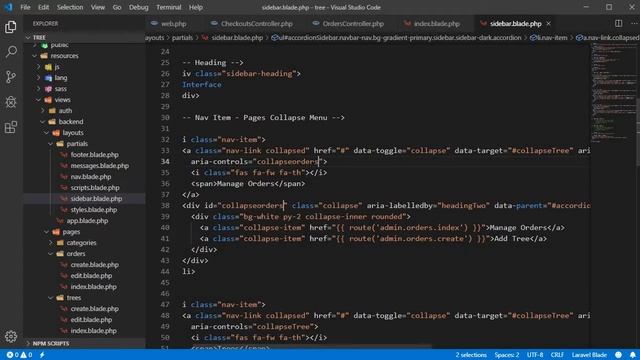Open the Selection menu
Viewport: 640px width, 360px height.
pos(70,7)
